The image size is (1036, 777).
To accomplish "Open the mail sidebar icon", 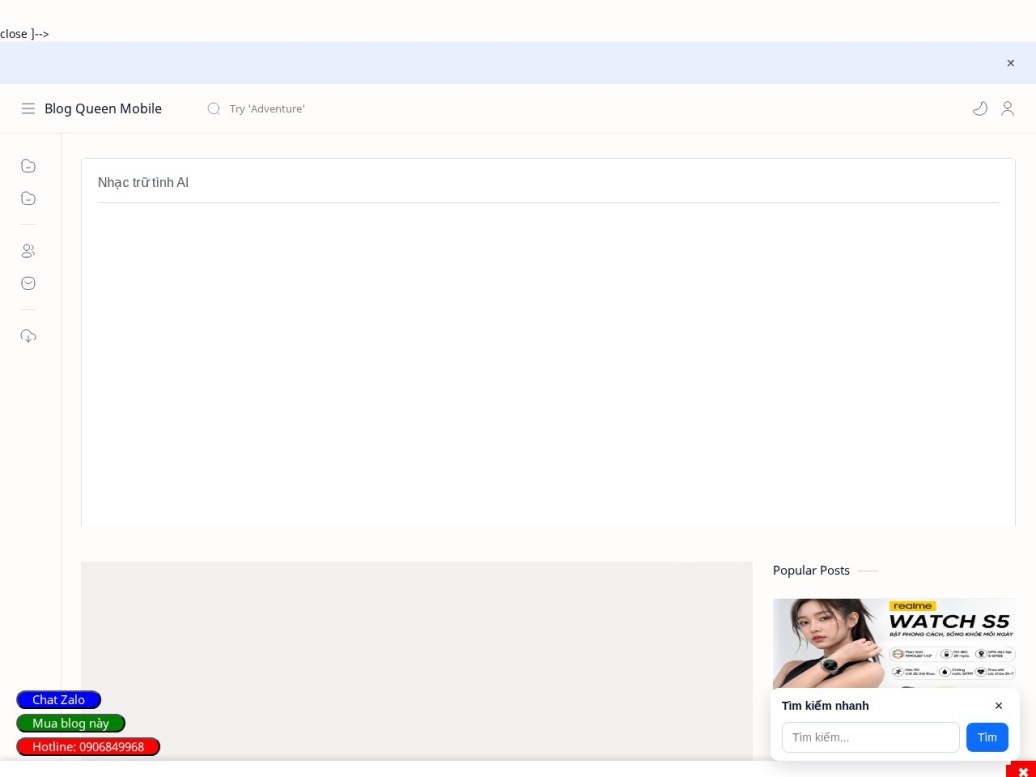I will 28,283.
